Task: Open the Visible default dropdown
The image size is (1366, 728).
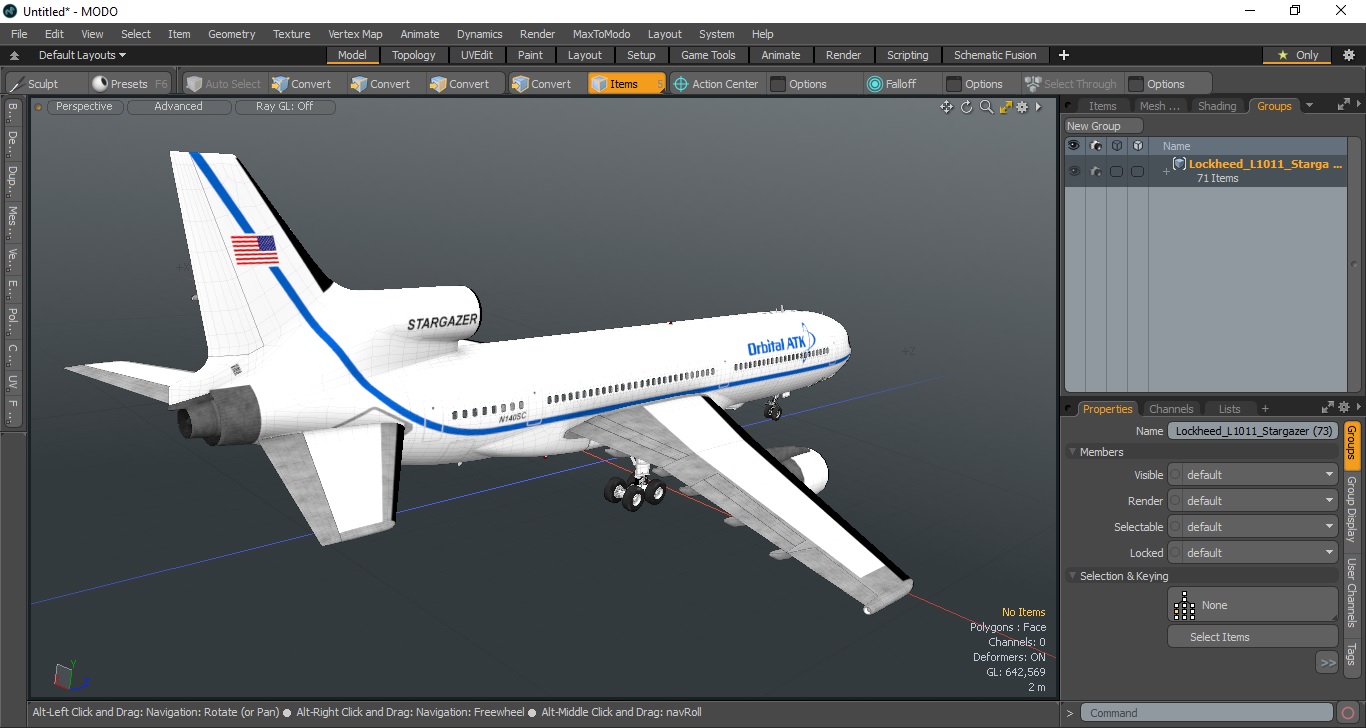Action: click(x=1259, y=475)
